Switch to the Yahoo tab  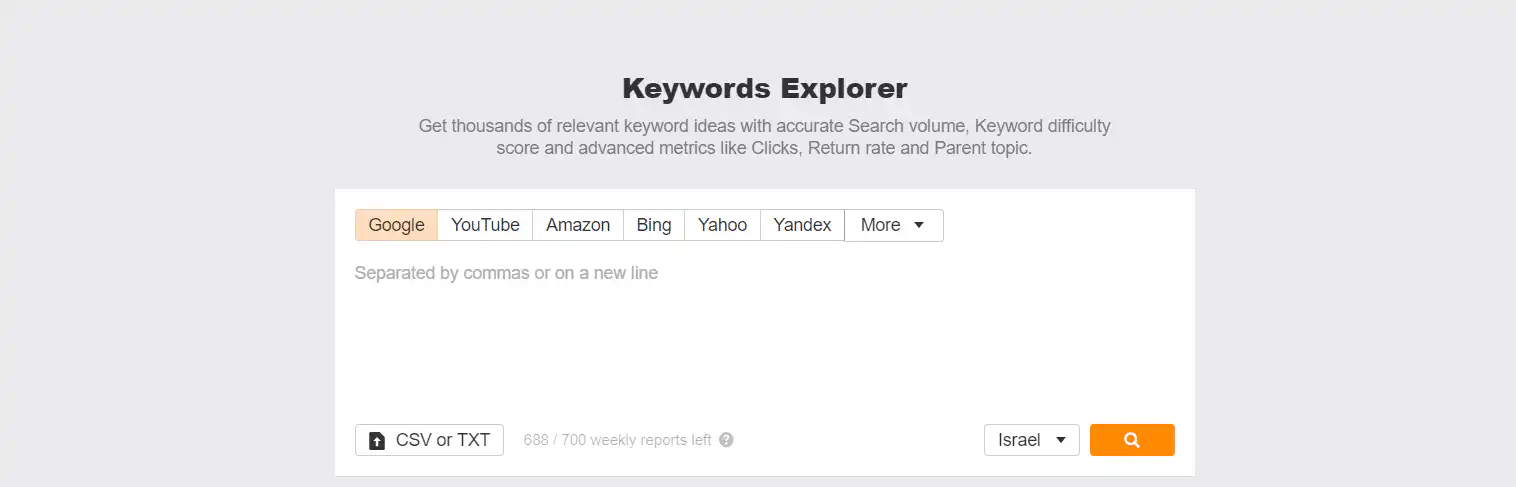click(x=722, y=225)
